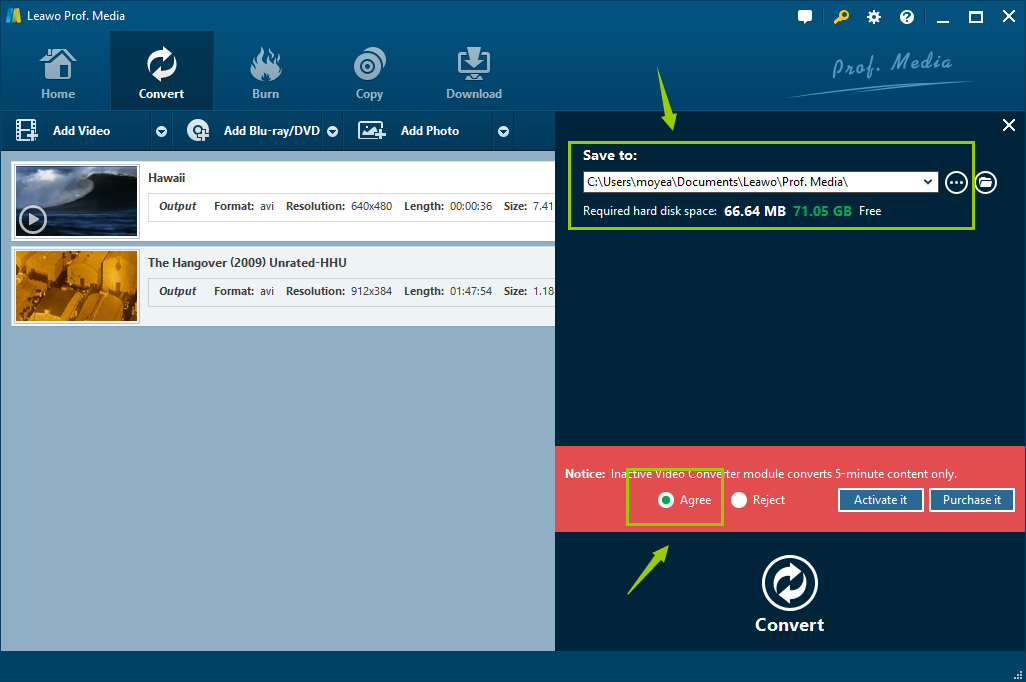Viewport: 1026px width, 682px height.
Task: Click the feedback chat bubble icon
Action: [x=805, y=17]
